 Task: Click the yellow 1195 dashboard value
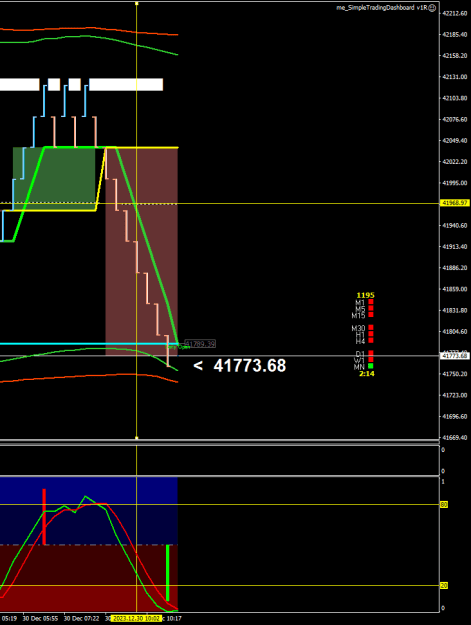tap(365, 295)
